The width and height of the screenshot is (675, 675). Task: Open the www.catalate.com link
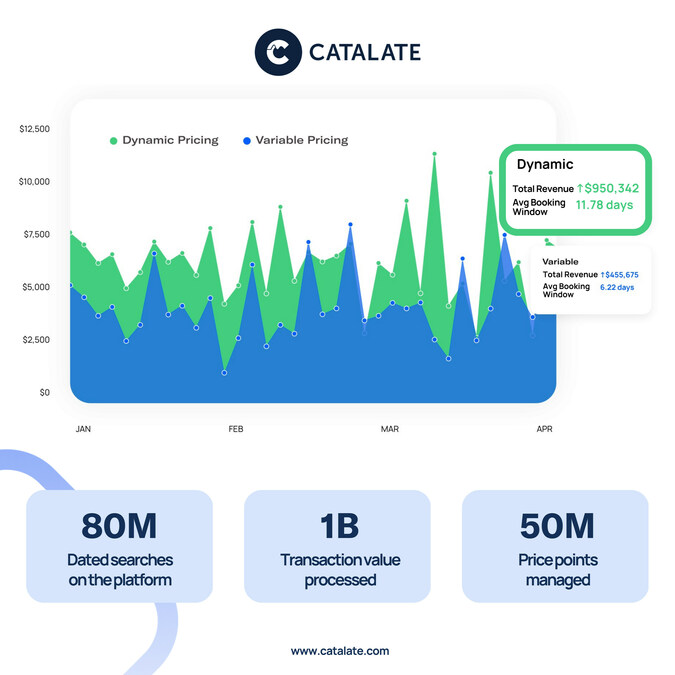[x=340, y=650]
